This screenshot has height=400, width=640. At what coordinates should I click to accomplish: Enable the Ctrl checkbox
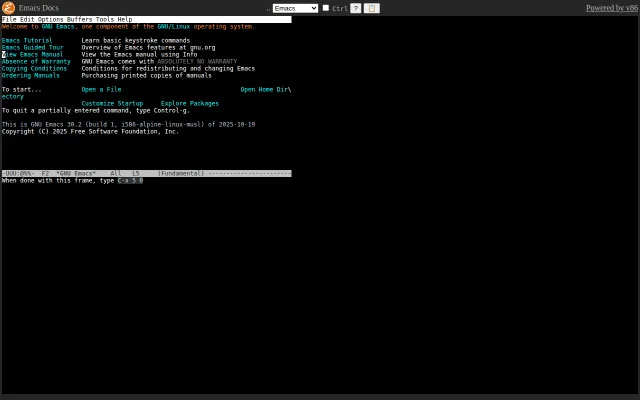point(326,8)
